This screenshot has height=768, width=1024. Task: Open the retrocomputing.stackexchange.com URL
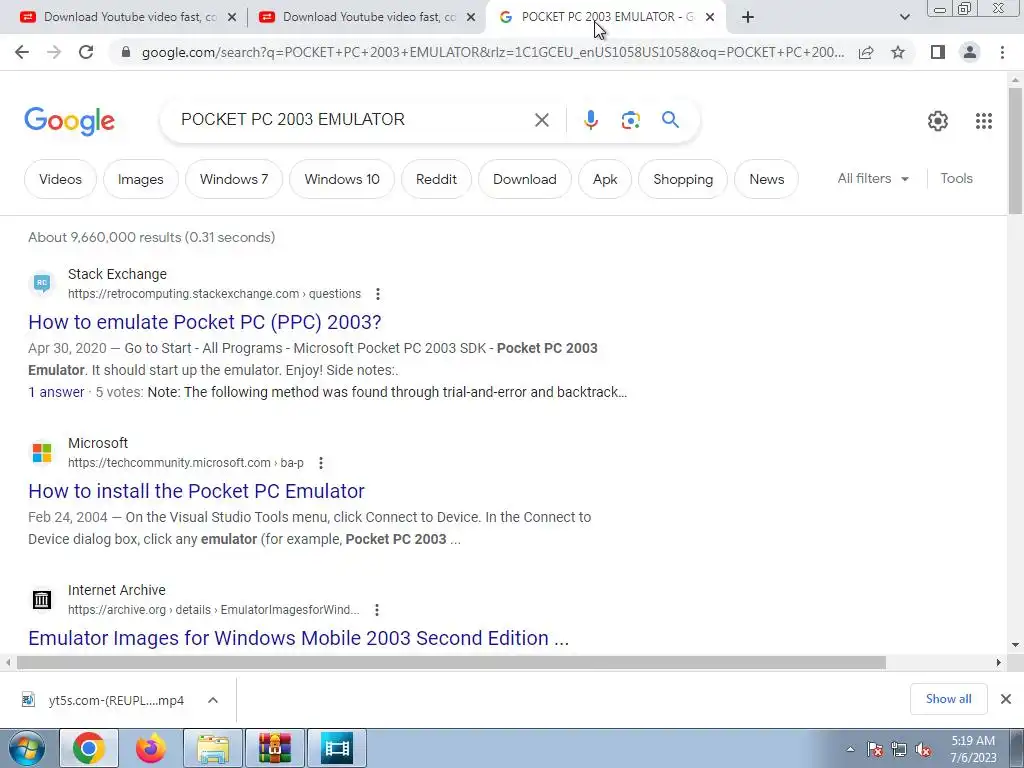click(x=214, y=294)
